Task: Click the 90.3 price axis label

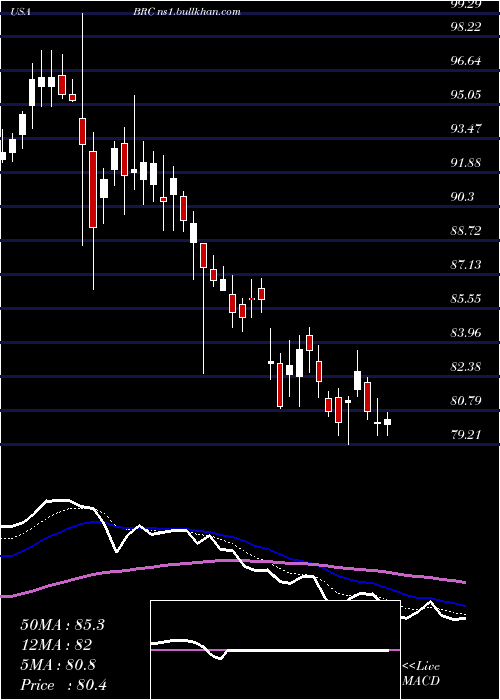Action: [x=464, y=196]
